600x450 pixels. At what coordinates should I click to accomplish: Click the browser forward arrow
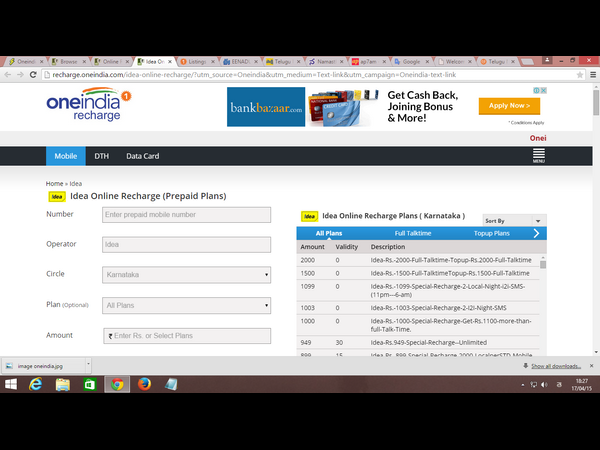coord(20,75)
